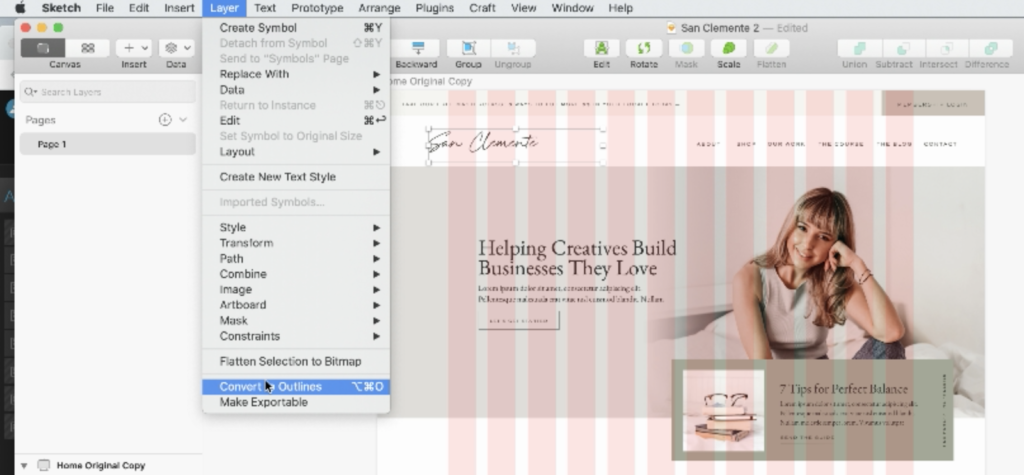
Task: Click the Difference boolean icon
Action: click(x=990, y=49)
